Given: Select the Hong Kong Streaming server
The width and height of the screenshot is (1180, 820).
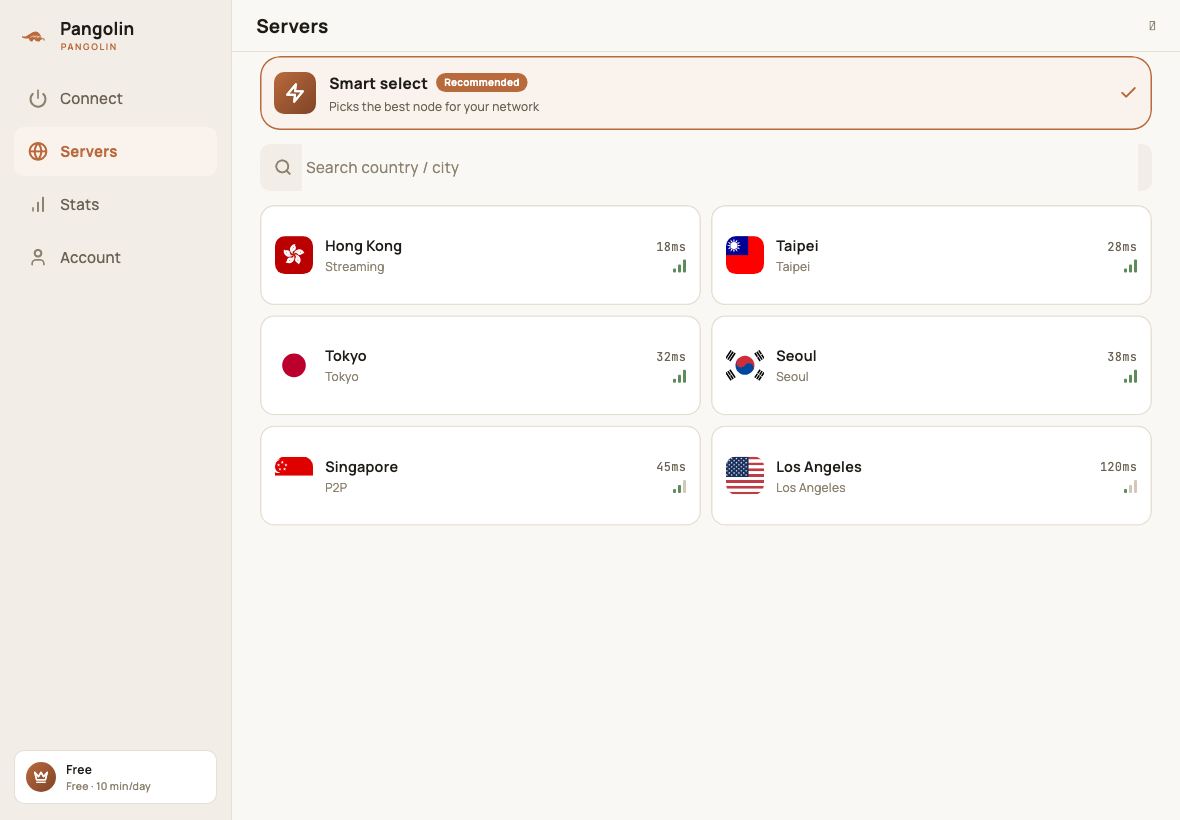Looking at the screenshot, I should click(x=480, y=255).
